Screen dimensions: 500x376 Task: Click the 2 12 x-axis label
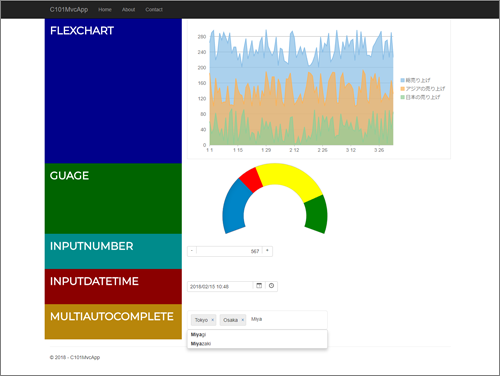pyautogui.click(x=294, y=150)
